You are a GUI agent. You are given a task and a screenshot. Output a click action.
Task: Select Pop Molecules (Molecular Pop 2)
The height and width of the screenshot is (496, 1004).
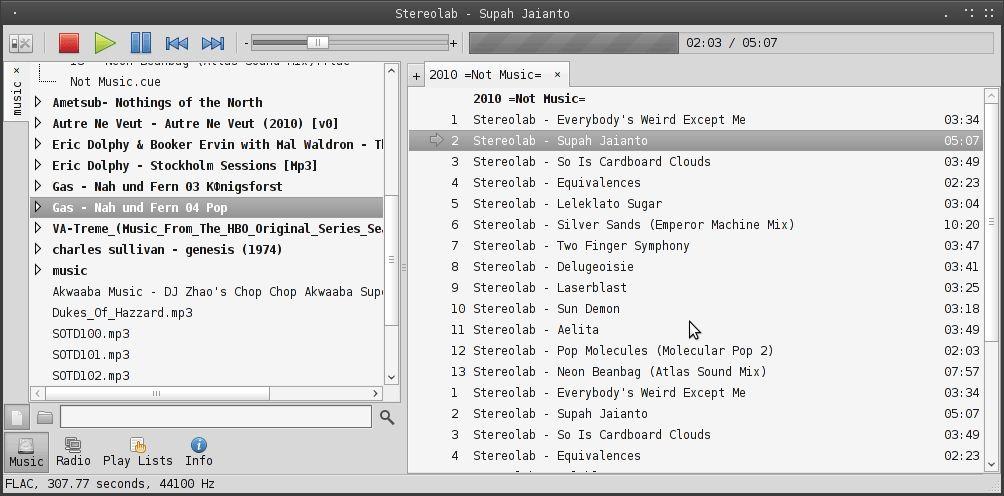pyautogui.click(x=695, y=351)
